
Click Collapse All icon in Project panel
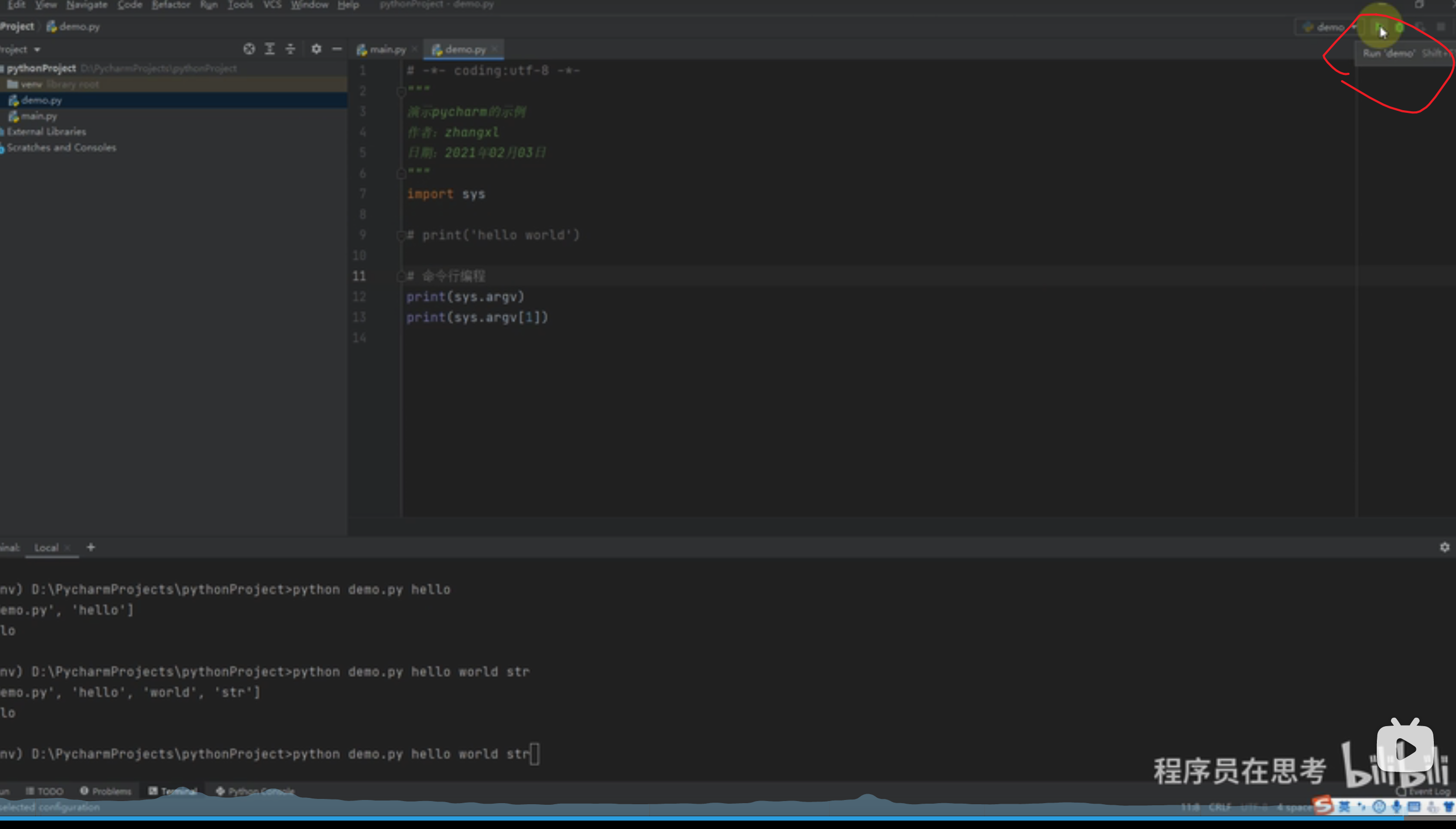click(x=290, y=49)
